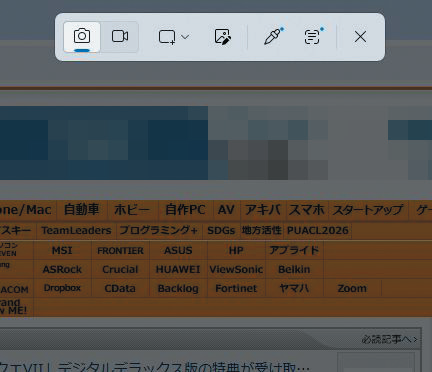
Task: Open the スタートアップ category tab
Action: point(368,210)
